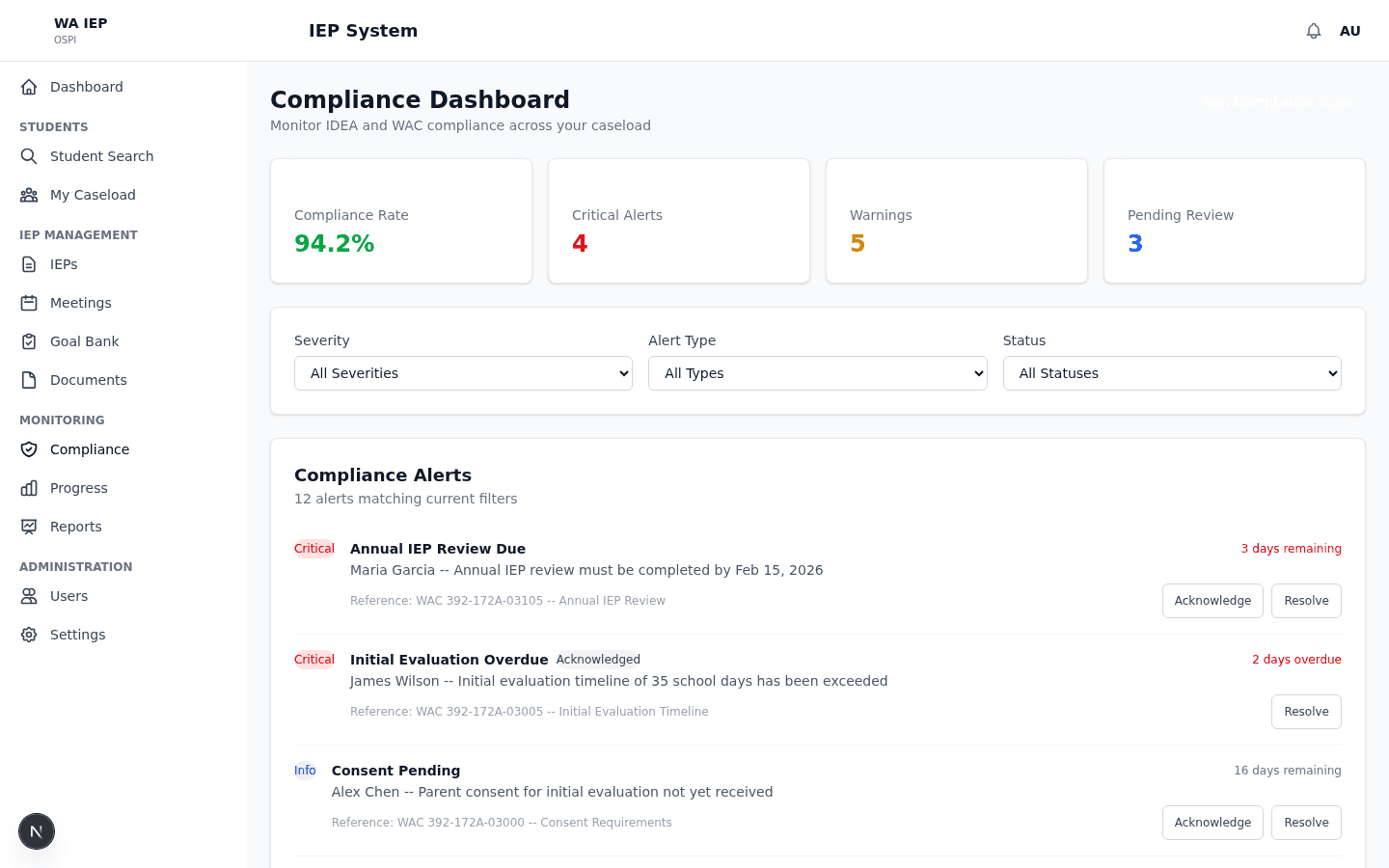This screenshot has height=868, width=1389.
Task: Open the Users administration icon
Action: click(29, 596)
